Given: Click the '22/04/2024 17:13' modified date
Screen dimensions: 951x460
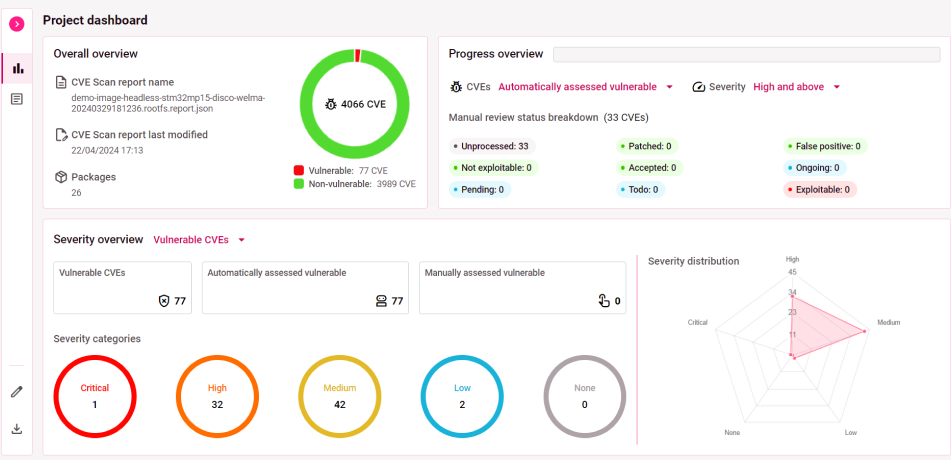Looking at the screenshot, I should [x=107, y=150].
